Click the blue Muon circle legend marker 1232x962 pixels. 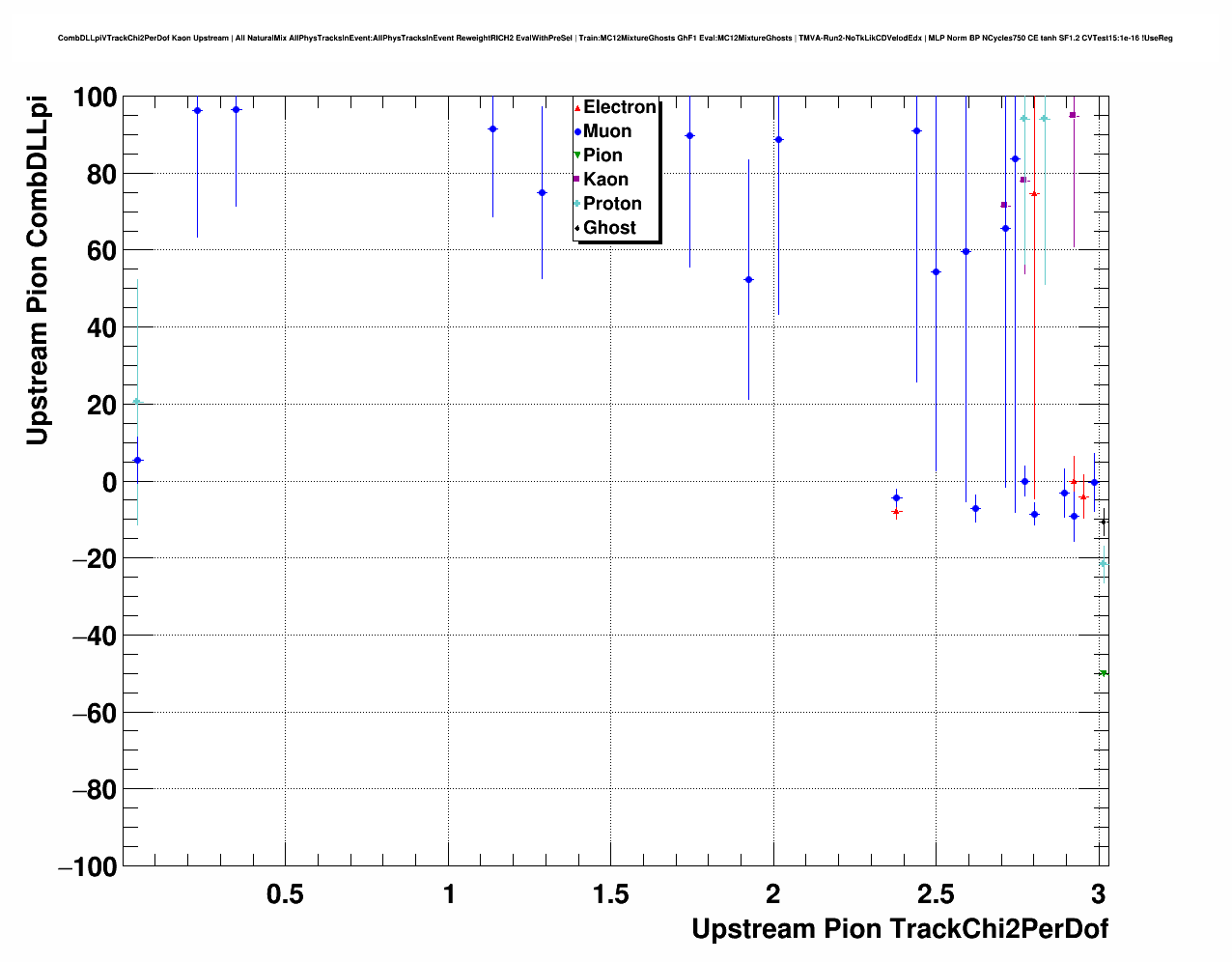point(577,132)
